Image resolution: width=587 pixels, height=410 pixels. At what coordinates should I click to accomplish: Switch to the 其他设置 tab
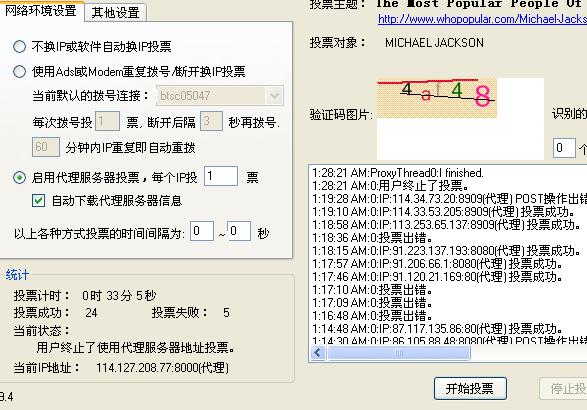[x=115, y=12]
